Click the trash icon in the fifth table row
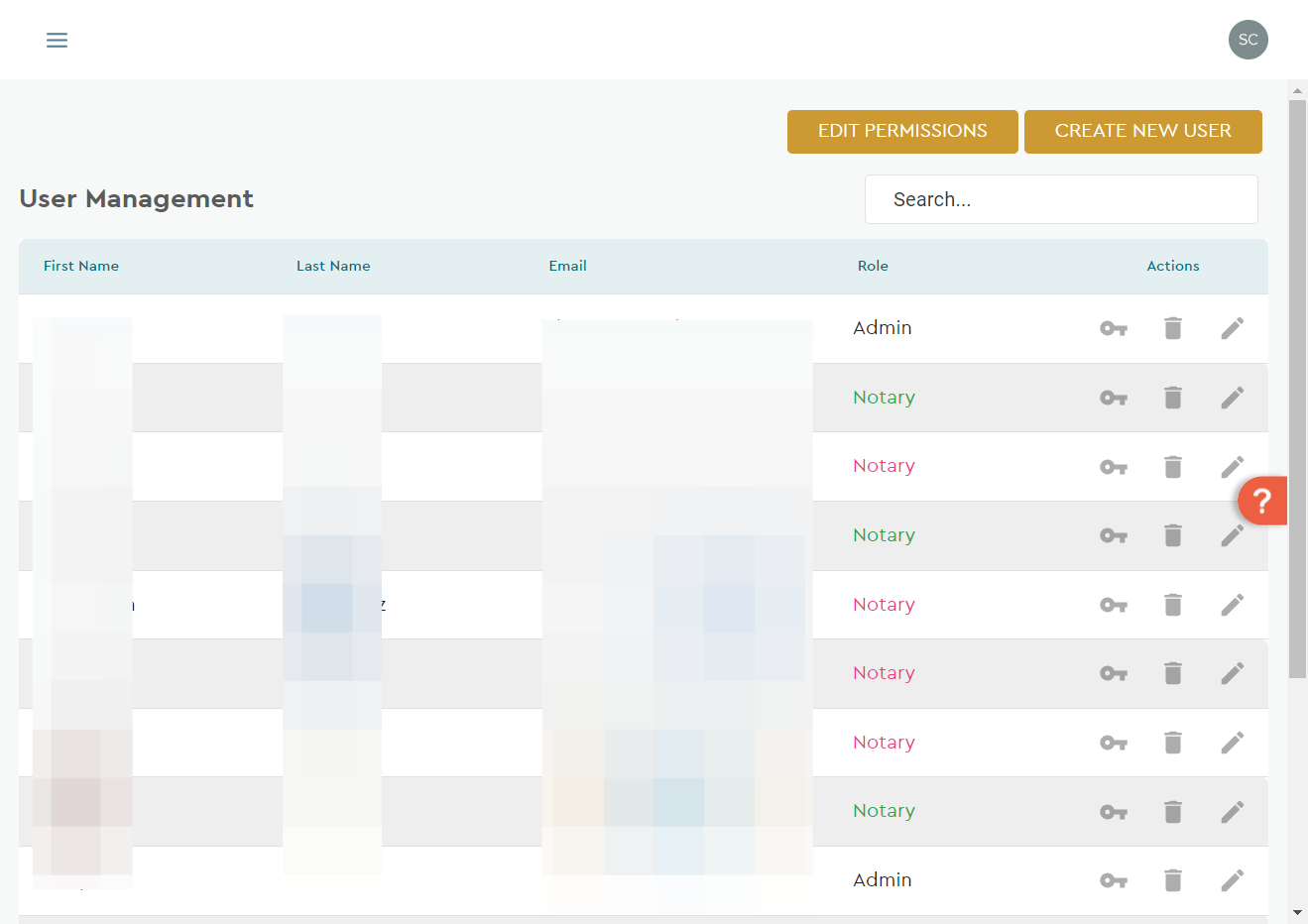 pos(1173,605)
